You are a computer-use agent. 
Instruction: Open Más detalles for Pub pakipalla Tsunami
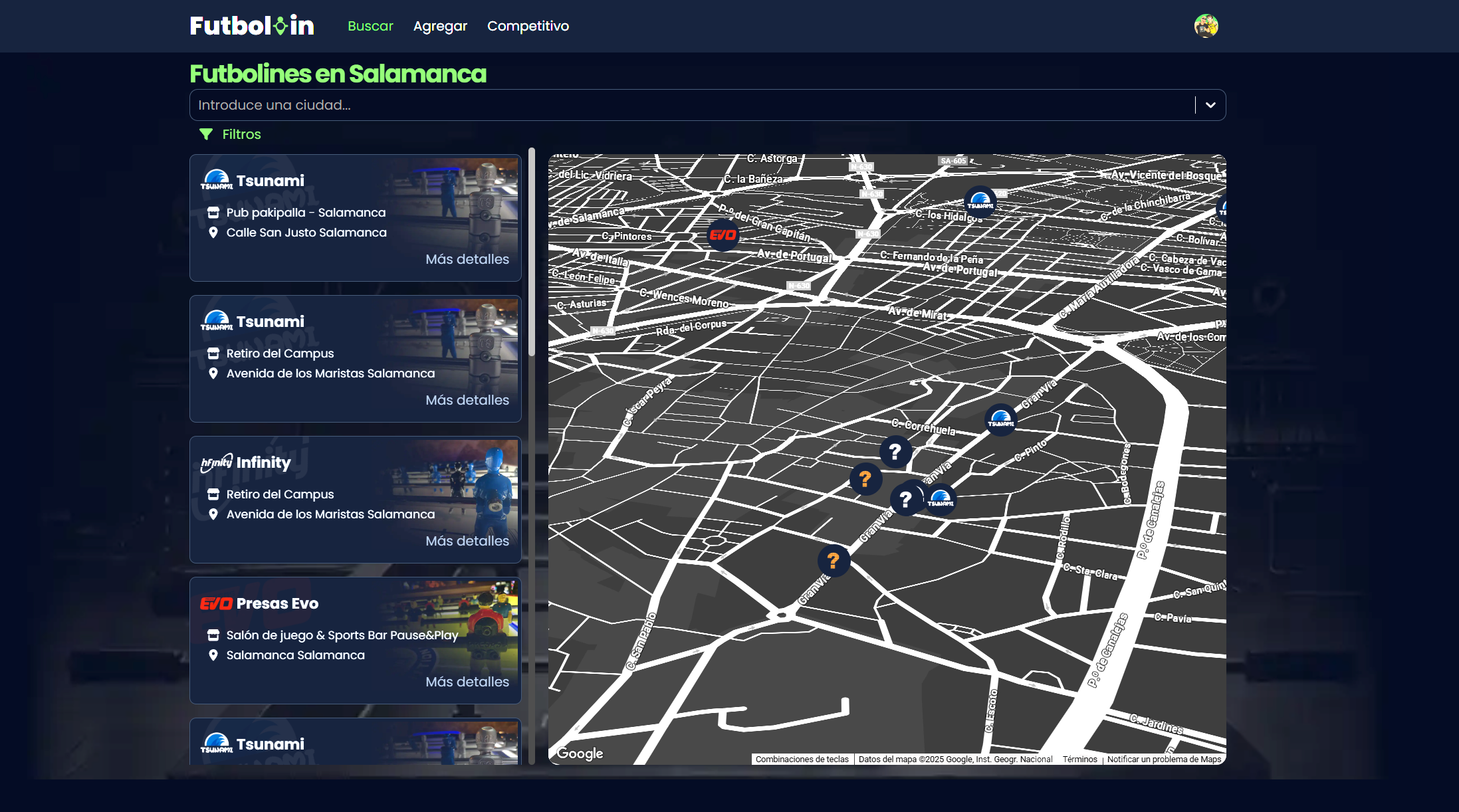tap(467, 259)
